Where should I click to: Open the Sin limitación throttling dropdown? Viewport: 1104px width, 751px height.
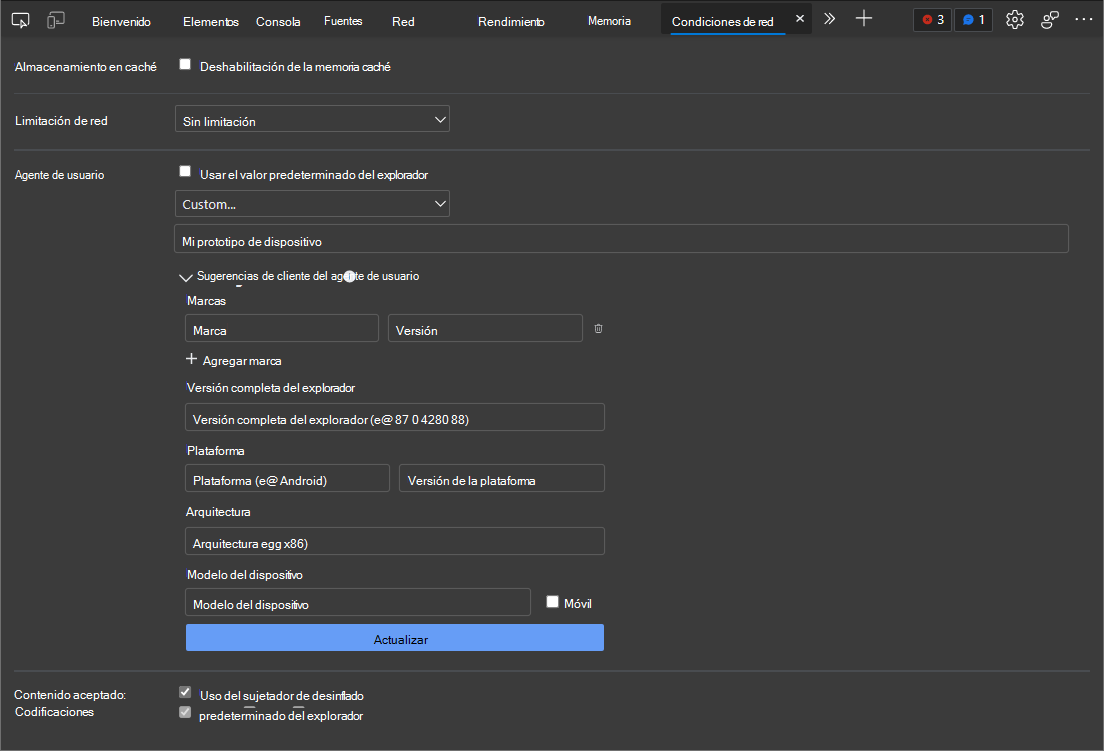(312, 118)
